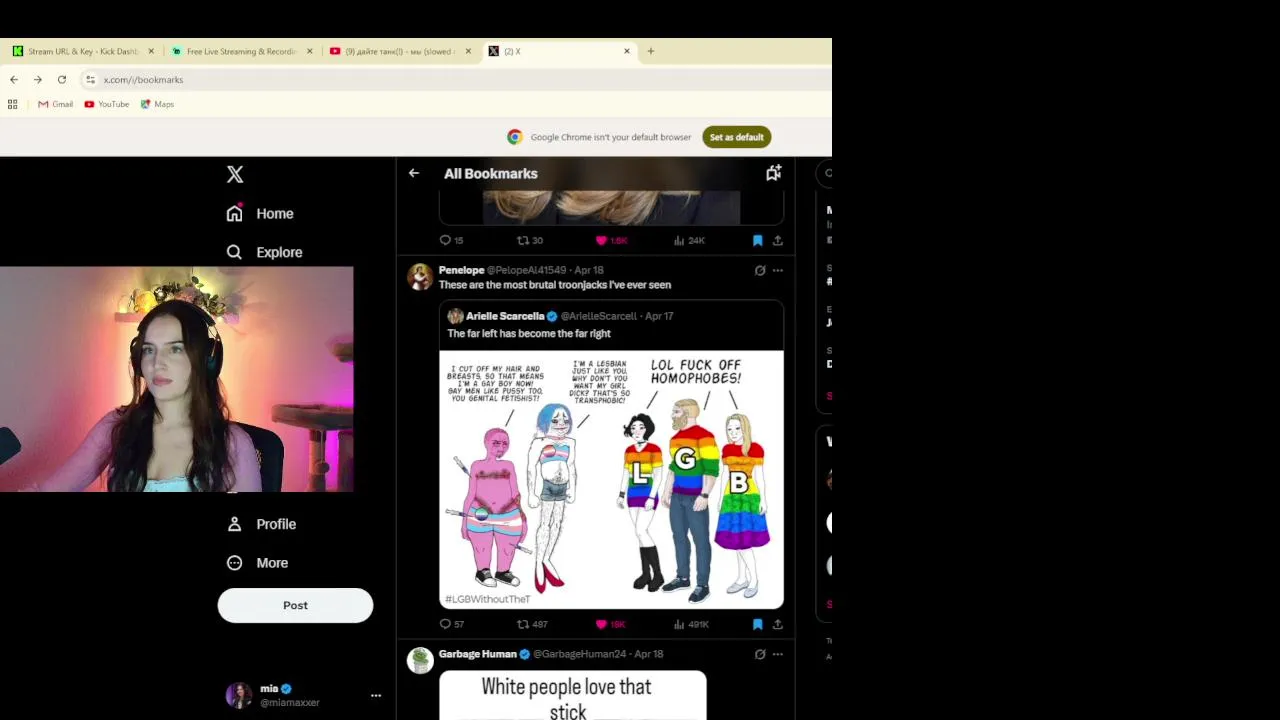The image size is (1280, 720).
Task: Open a new browser tab
Action: tap(650, 51)
